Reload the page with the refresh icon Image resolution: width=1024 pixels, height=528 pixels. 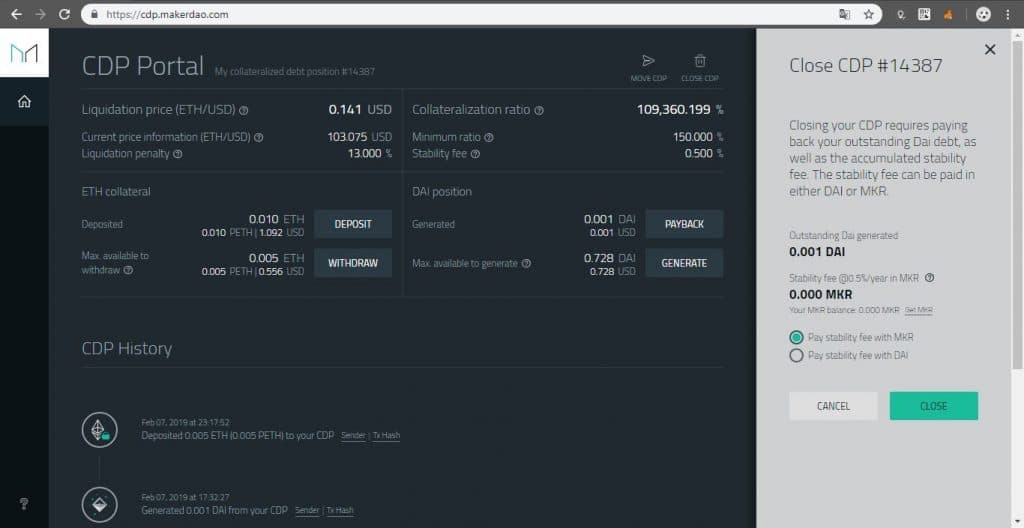click(x=64, y=14)
